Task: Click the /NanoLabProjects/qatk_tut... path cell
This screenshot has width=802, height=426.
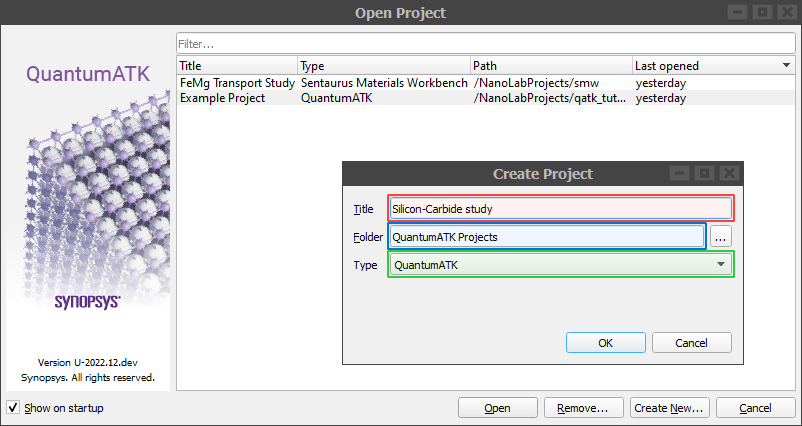Action: pyautogui.click(x=551, y=98)
